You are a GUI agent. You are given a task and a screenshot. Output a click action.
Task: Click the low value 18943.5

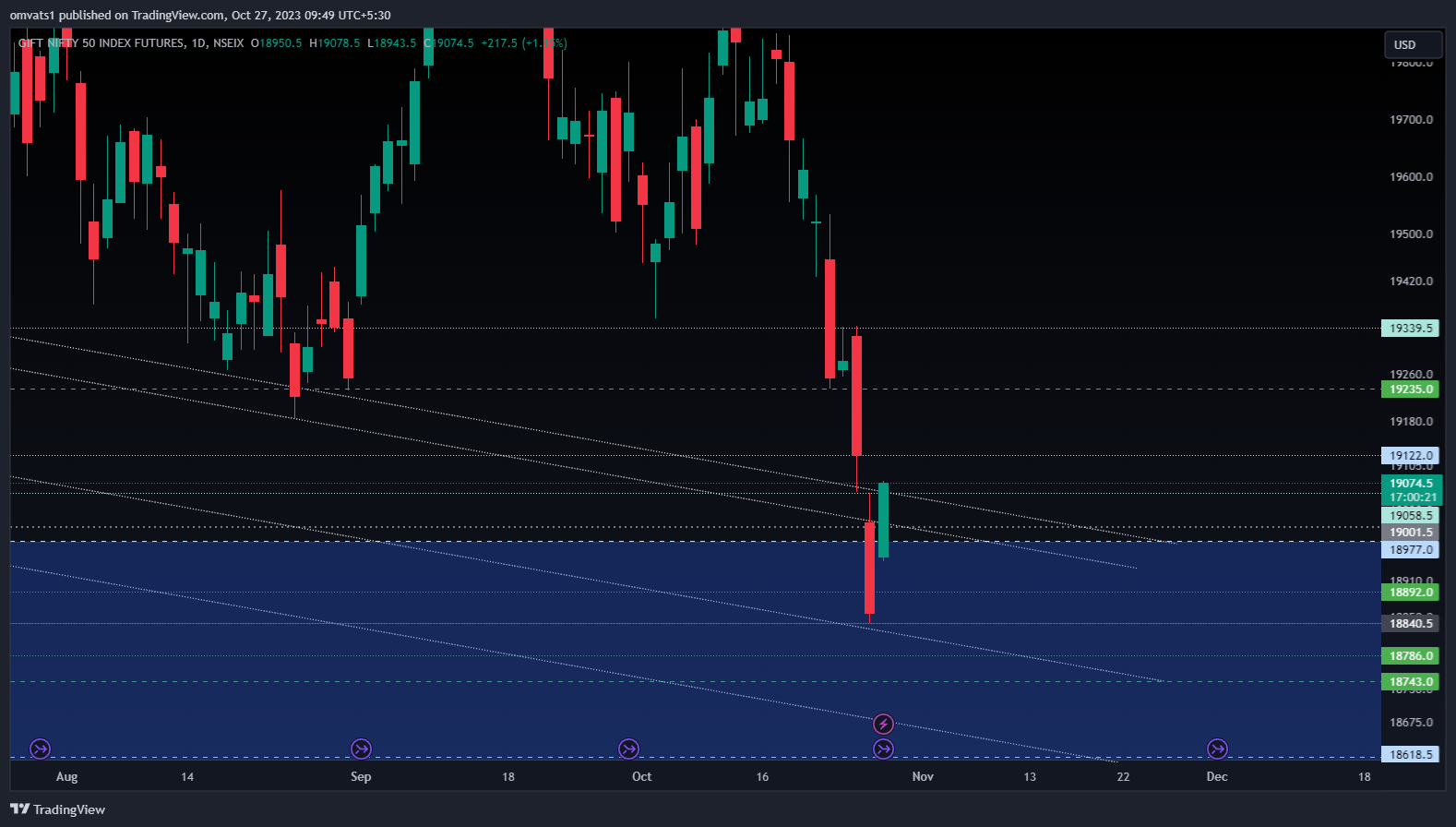pyautogui.click(x=395, y=42)
